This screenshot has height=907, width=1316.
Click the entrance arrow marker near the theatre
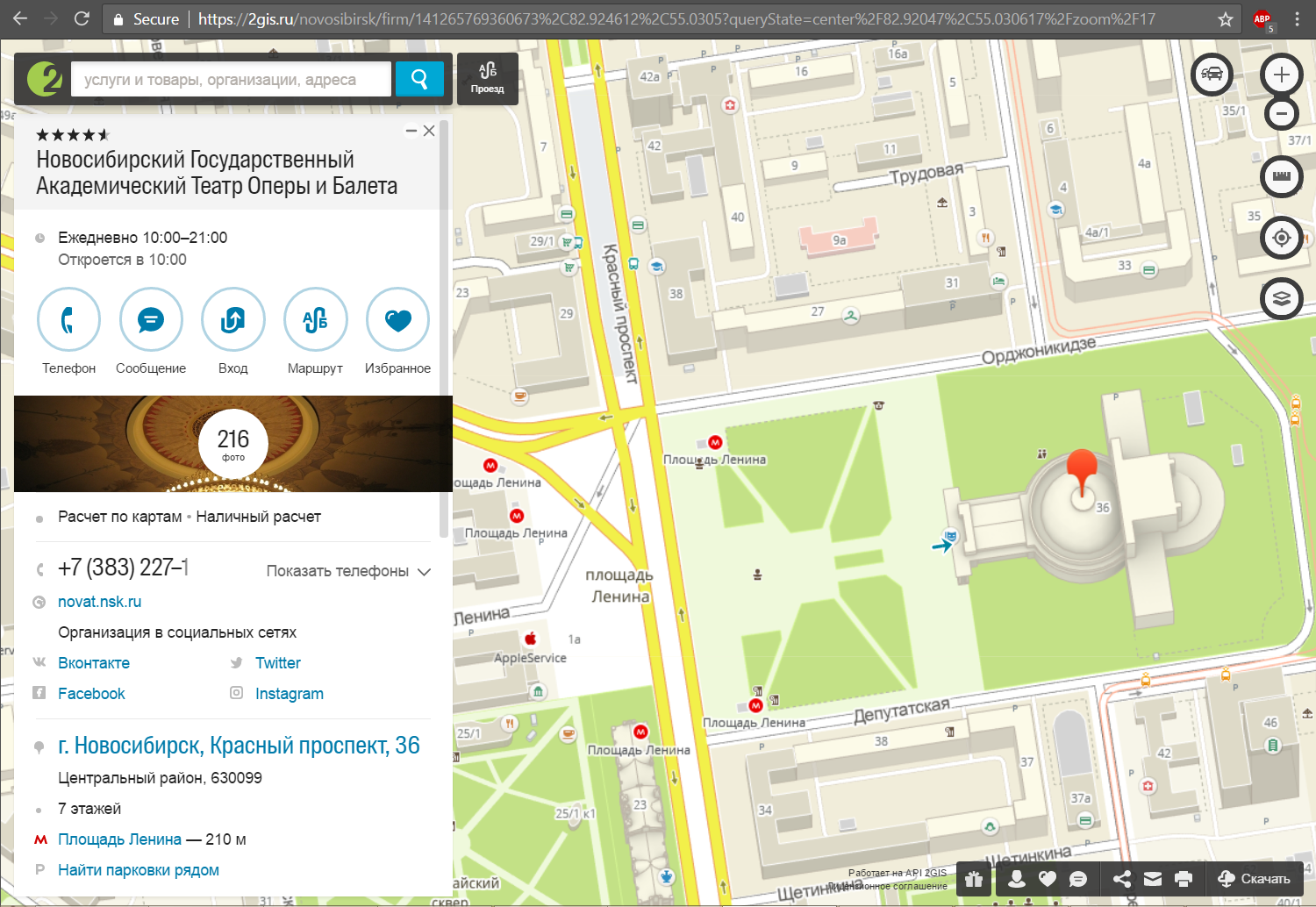click(942, 546)
